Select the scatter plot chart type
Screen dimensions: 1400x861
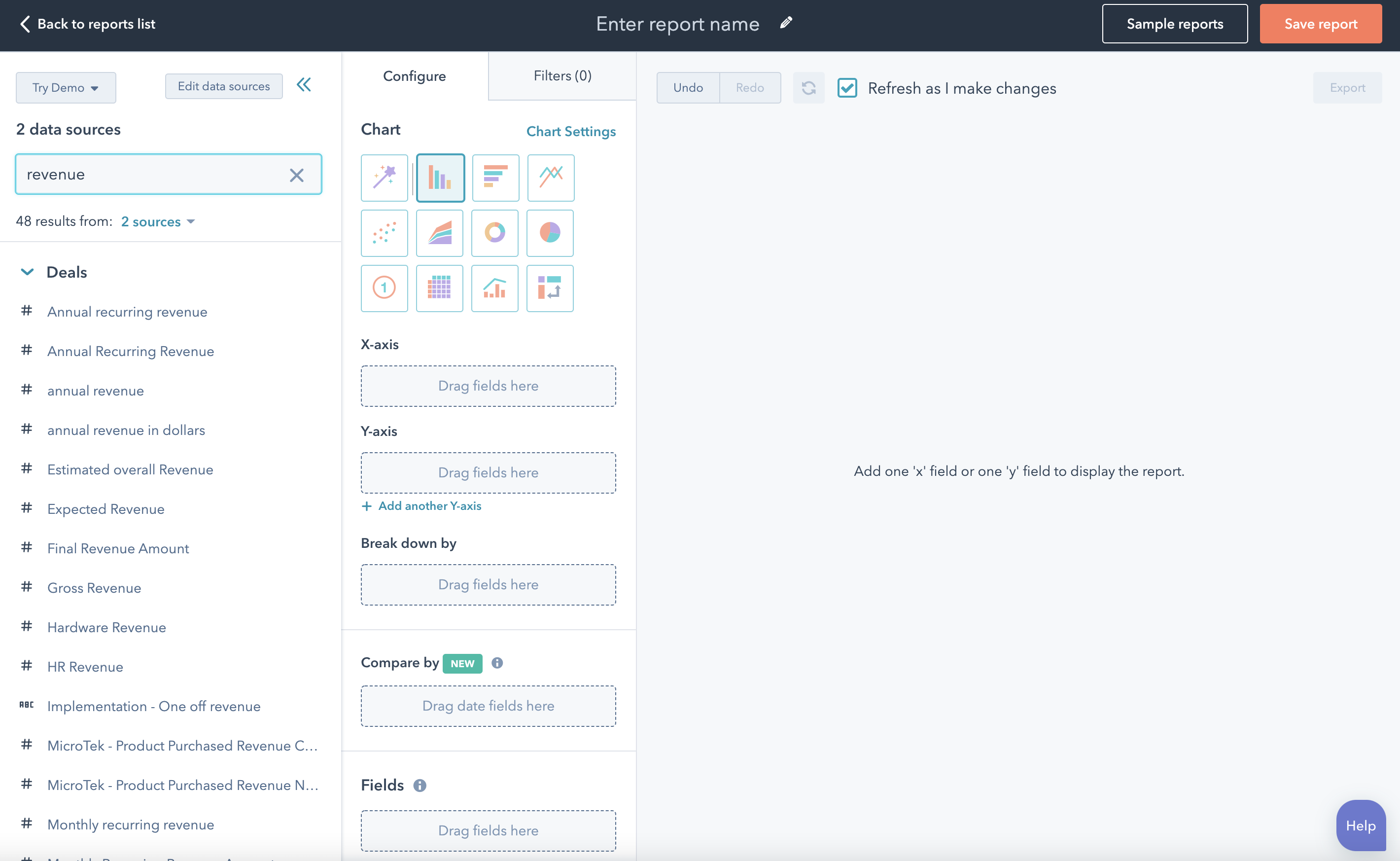coord(384,233)
